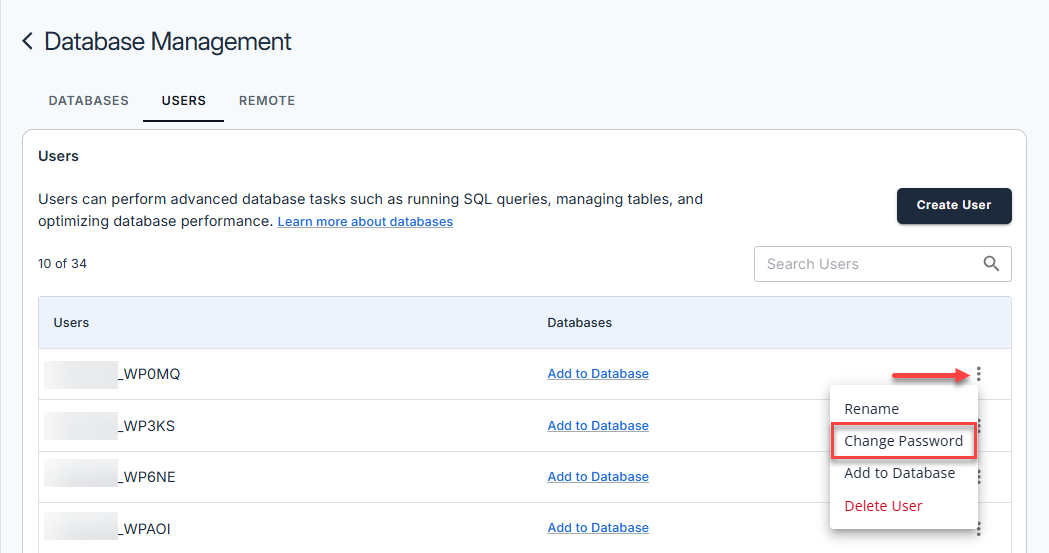This screenshot has width=1049, height=553.
Task: Click the 10 of 34 count text
Action: click(x=62, y=263)
